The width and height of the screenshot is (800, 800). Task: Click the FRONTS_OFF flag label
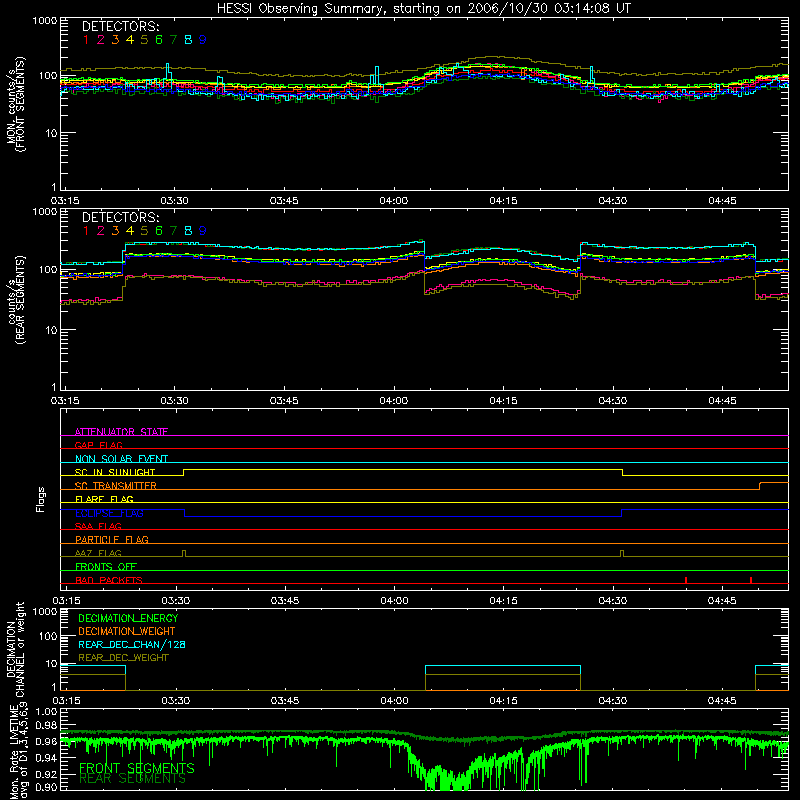click(x=106, y=566)
